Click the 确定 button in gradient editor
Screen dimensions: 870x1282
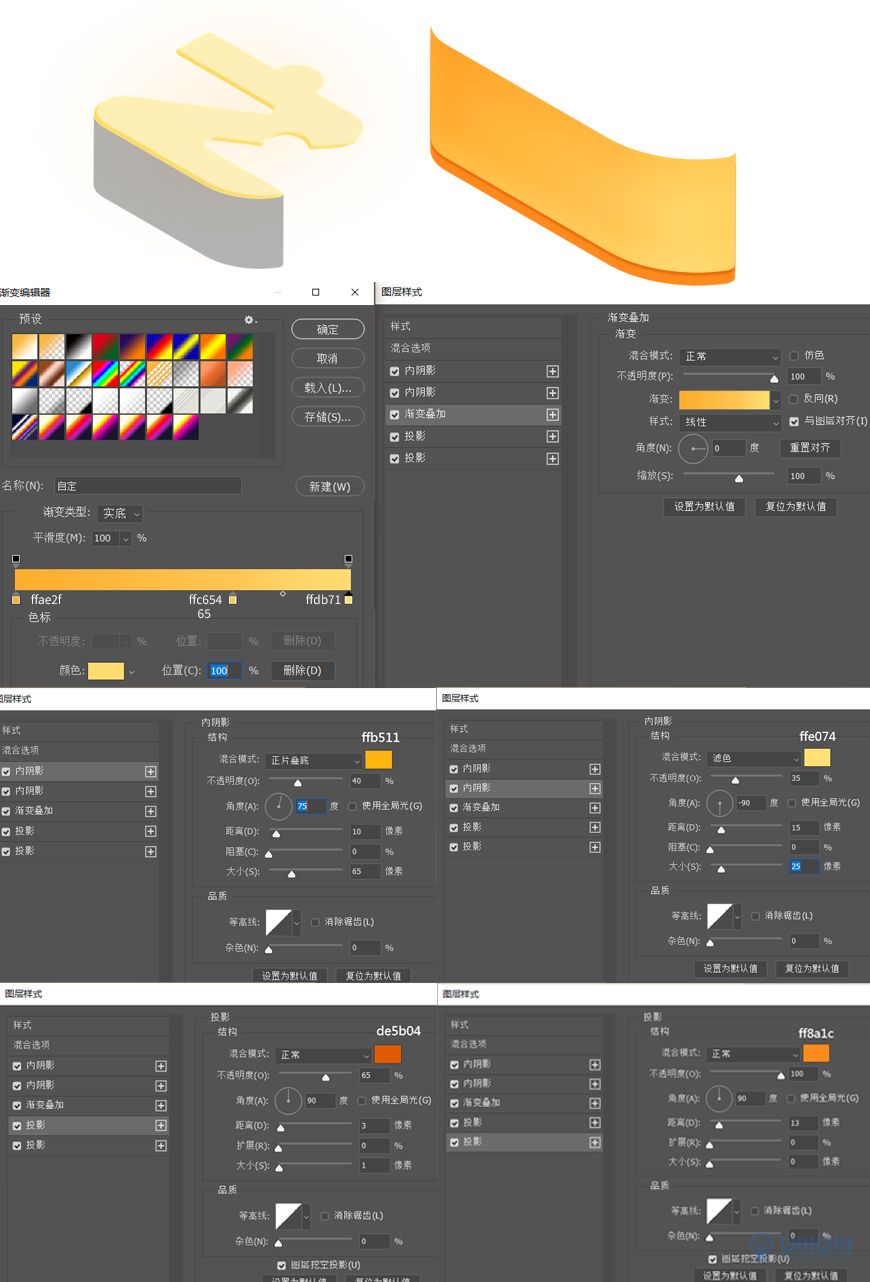tap(327, 329)
